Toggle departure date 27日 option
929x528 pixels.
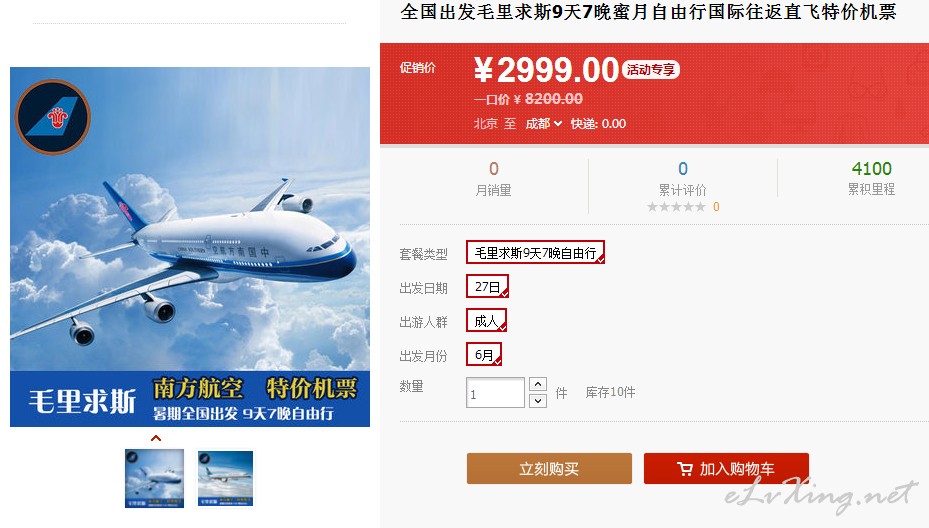coord(487,286)
